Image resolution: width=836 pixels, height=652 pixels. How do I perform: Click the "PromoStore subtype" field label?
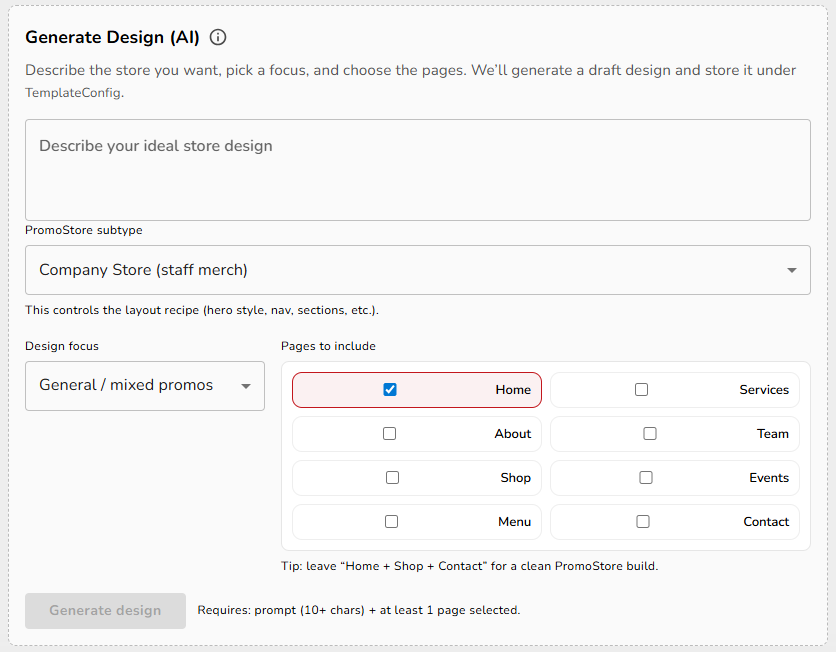pos(84,230)
